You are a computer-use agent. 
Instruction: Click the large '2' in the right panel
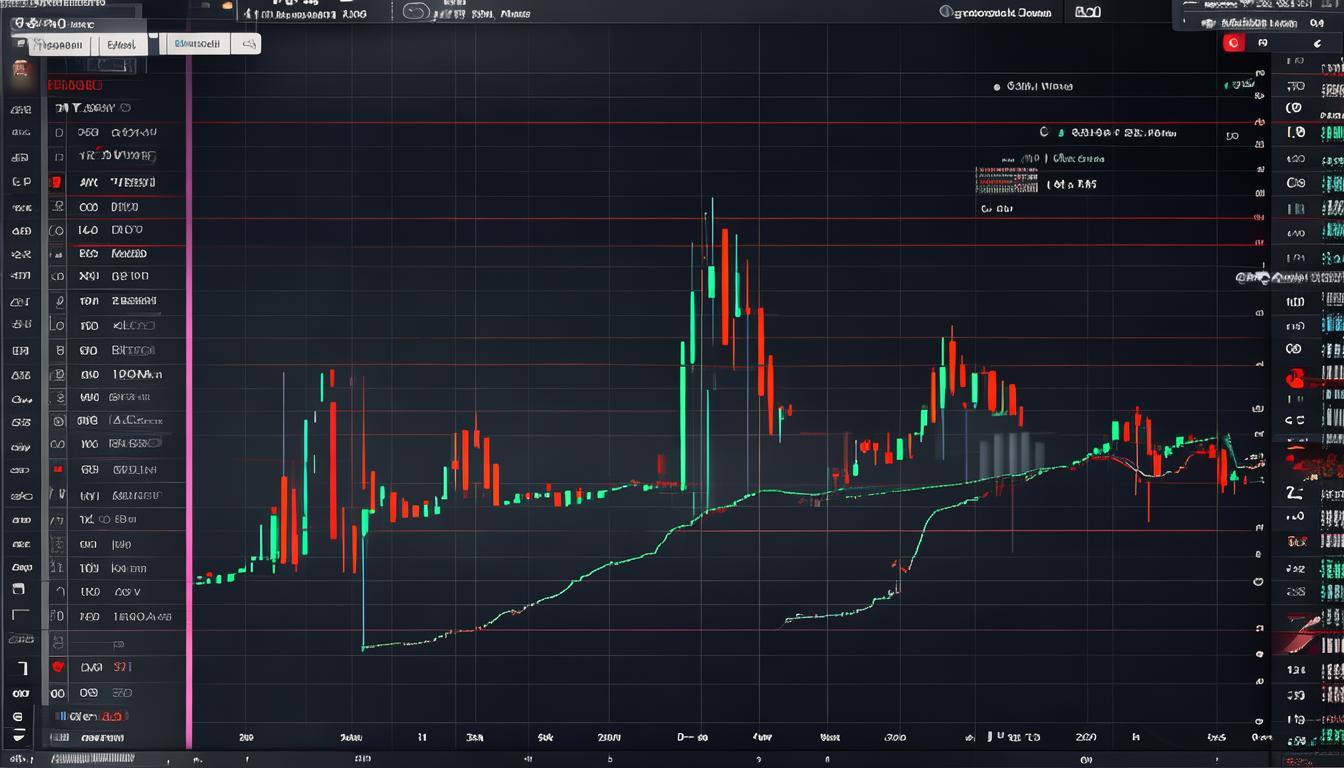tap(1294, 493)
